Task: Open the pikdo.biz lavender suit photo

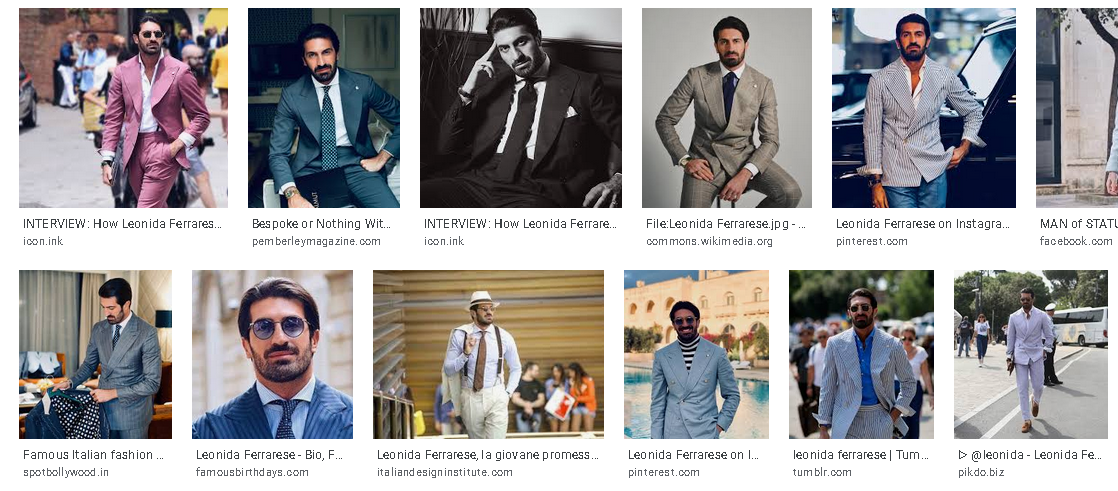Action: point(1031,354)
